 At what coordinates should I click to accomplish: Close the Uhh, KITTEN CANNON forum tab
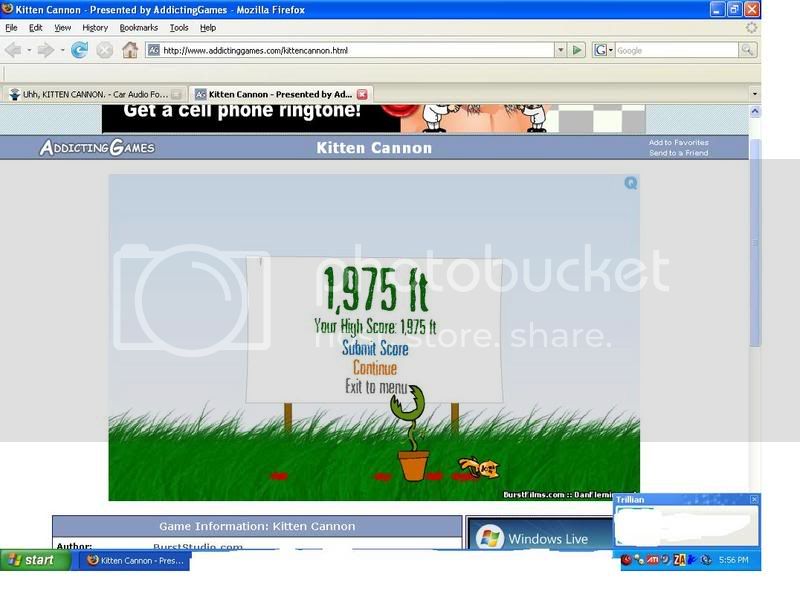[x=177, y=94]
